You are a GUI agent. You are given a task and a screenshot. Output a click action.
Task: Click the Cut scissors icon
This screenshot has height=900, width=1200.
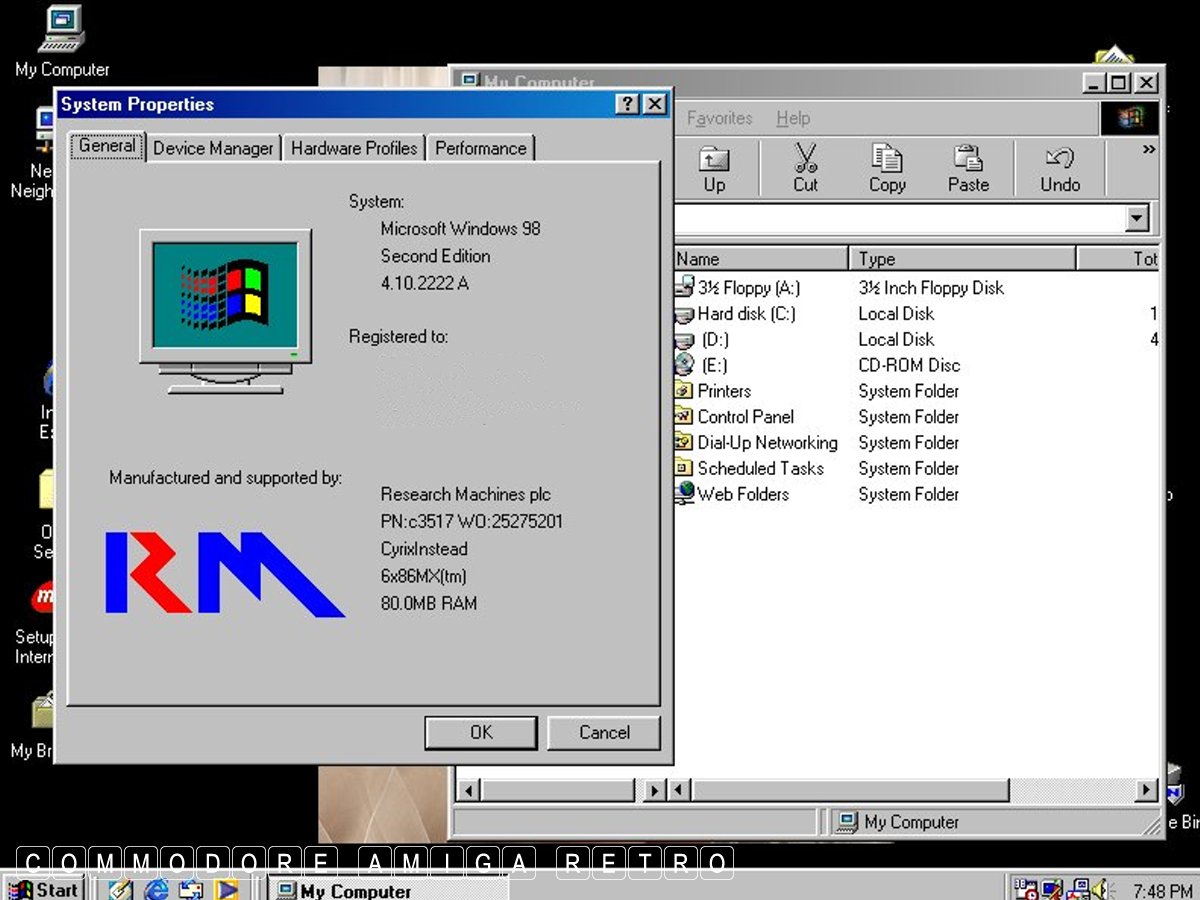point(805,167)
